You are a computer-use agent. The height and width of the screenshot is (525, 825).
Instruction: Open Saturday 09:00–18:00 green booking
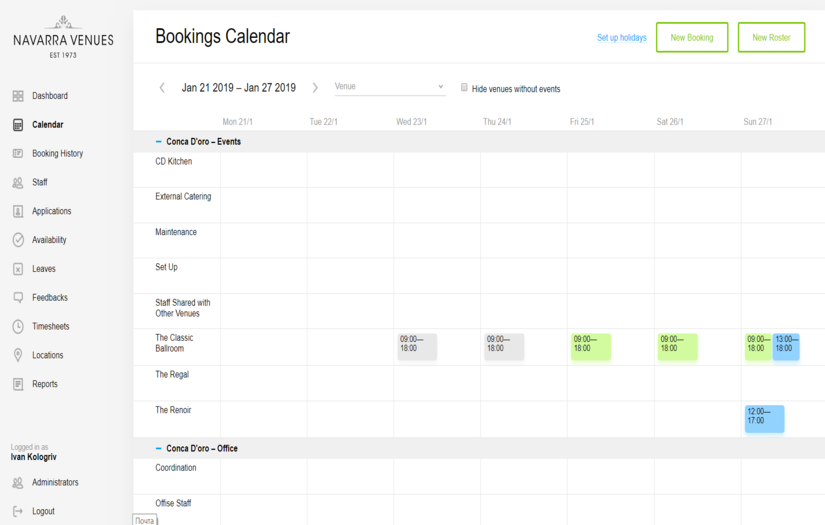click(x=678, y=347)
